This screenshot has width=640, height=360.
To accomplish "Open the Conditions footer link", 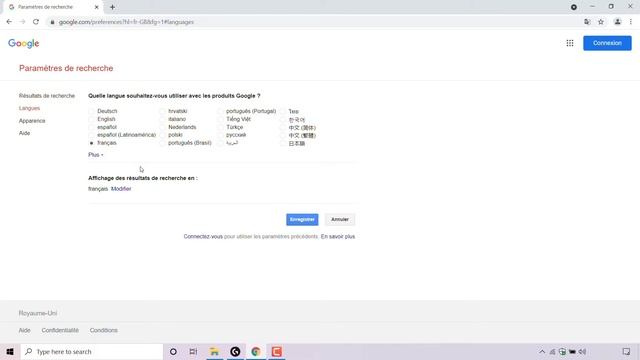I will [x=104, y=330].
